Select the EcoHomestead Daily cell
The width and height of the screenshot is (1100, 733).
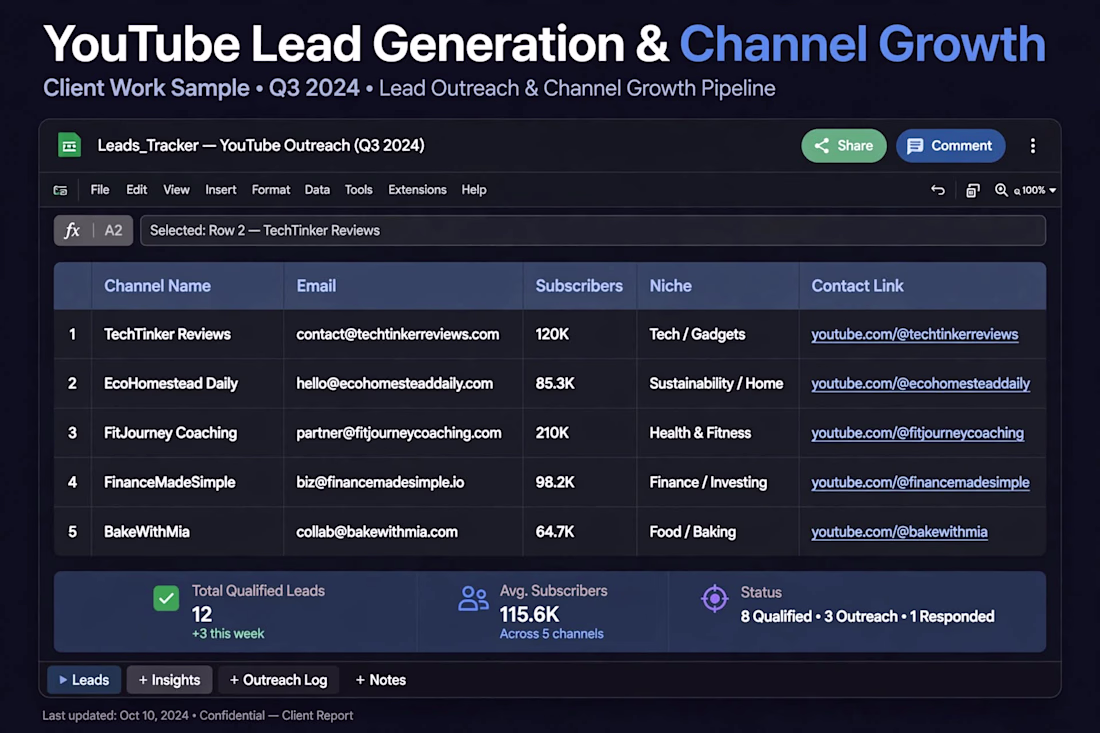point(187,384)
